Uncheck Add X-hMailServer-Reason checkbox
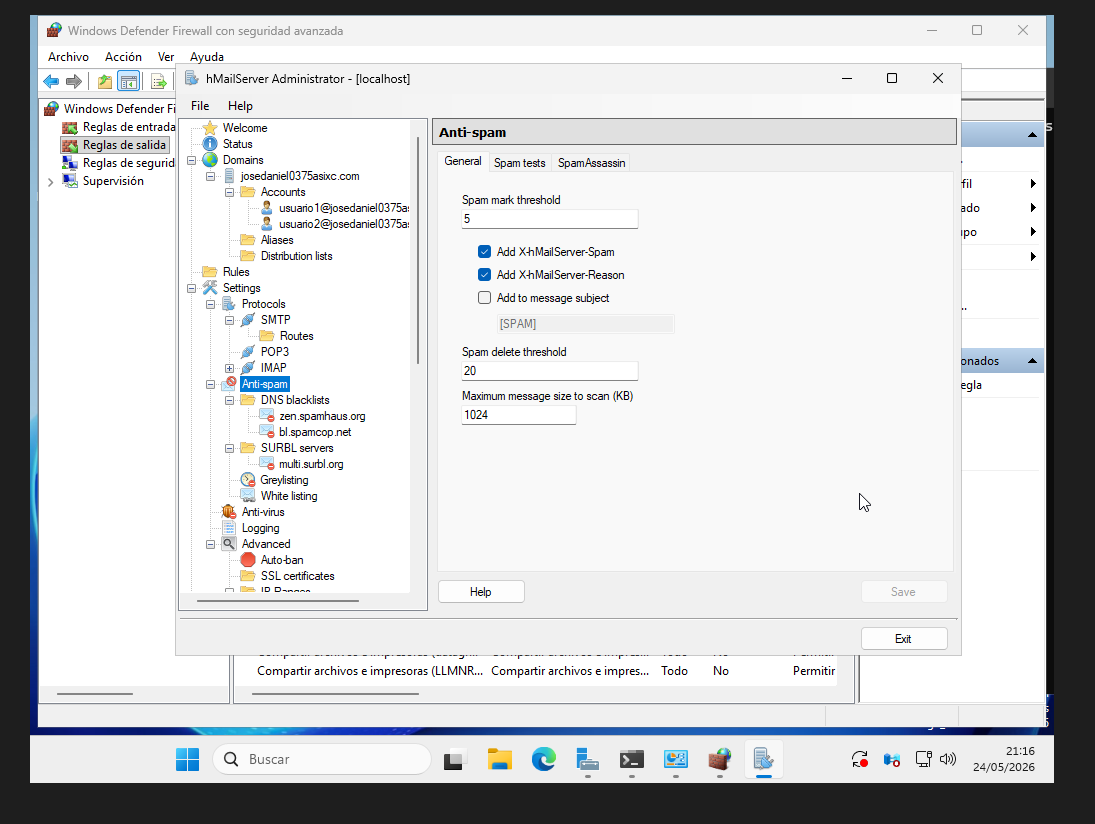Screen dimensions: 1095x824 (x=485, y=274)
